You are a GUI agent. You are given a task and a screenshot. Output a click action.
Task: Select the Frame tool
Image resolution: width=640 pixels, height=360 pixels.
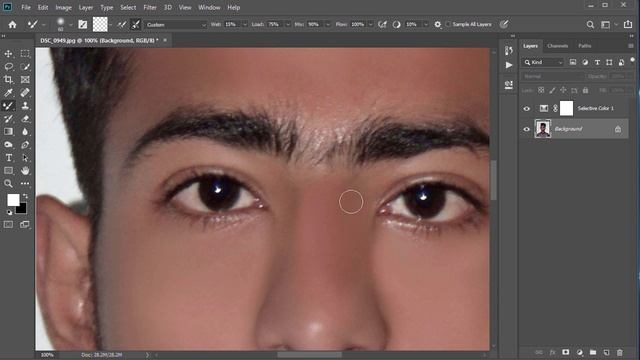pos(25,80)
